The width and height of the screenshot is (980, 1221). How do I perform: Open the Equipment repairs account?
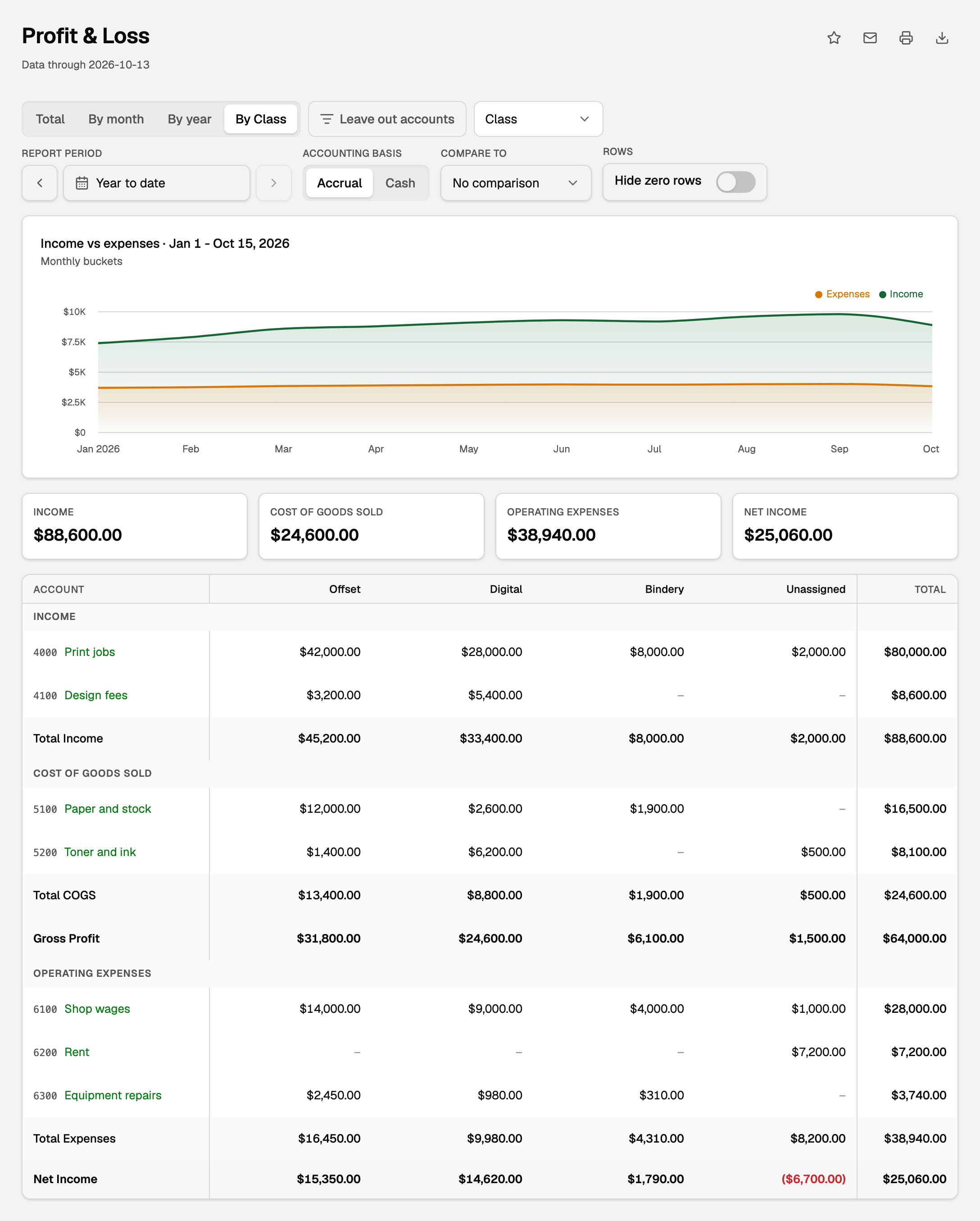(x=113, y=1095)
